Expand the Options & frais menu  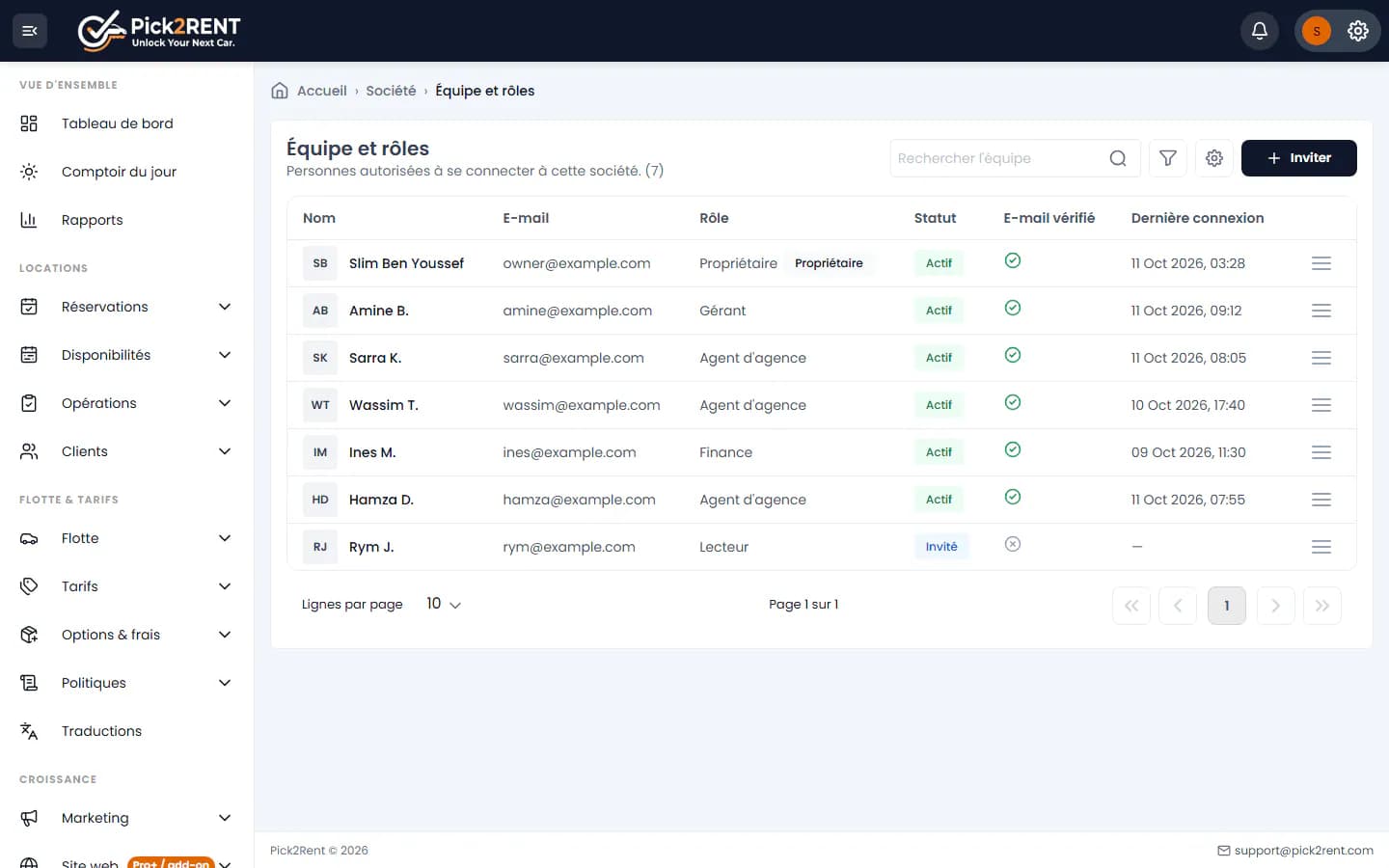[x=126, y=635]
